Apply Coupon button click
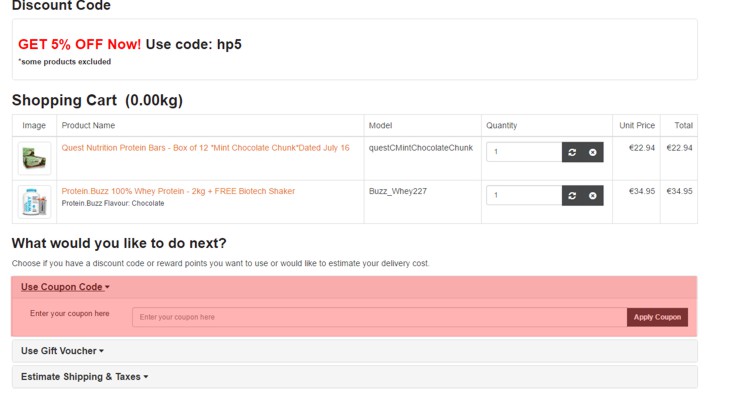 (x=657, y=317)
